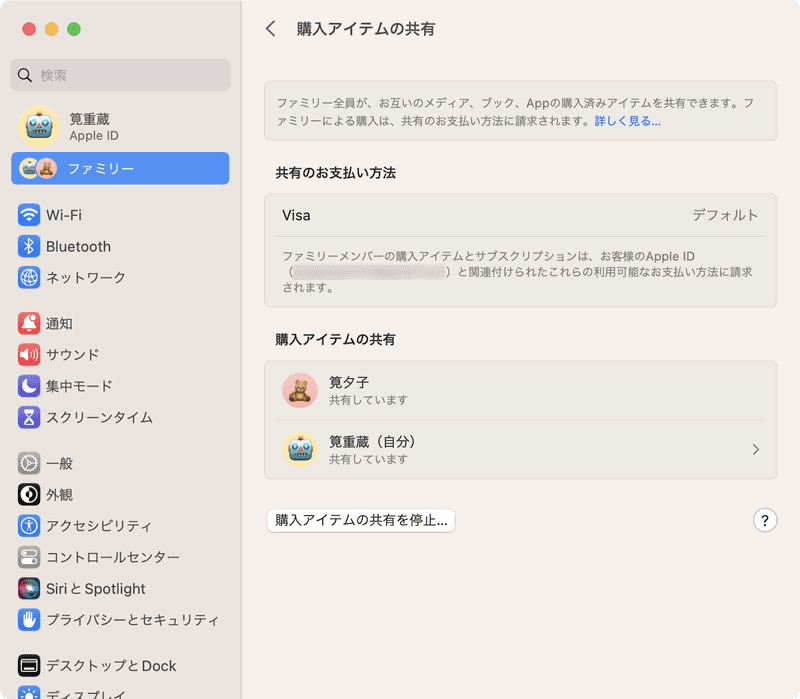This screenshot has width=800, height=699.
Task: Click the yellow minimize window button
Action: [x=52, y=29]
